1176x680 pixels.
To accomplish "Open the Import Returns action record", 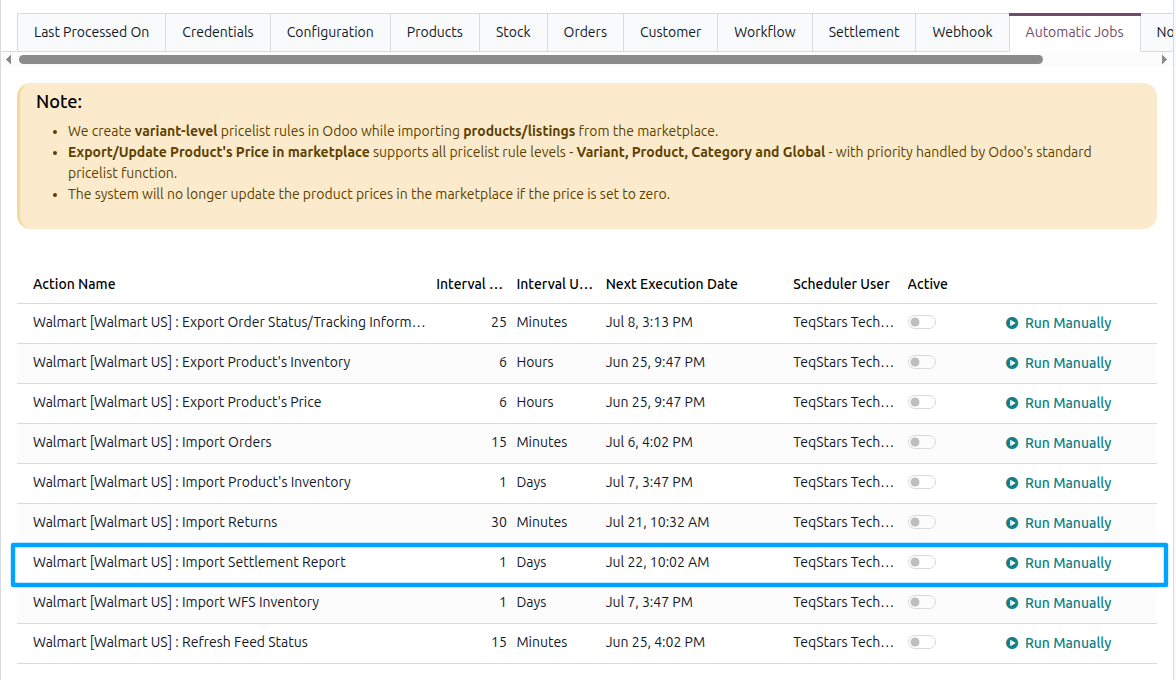I will 155,522.
